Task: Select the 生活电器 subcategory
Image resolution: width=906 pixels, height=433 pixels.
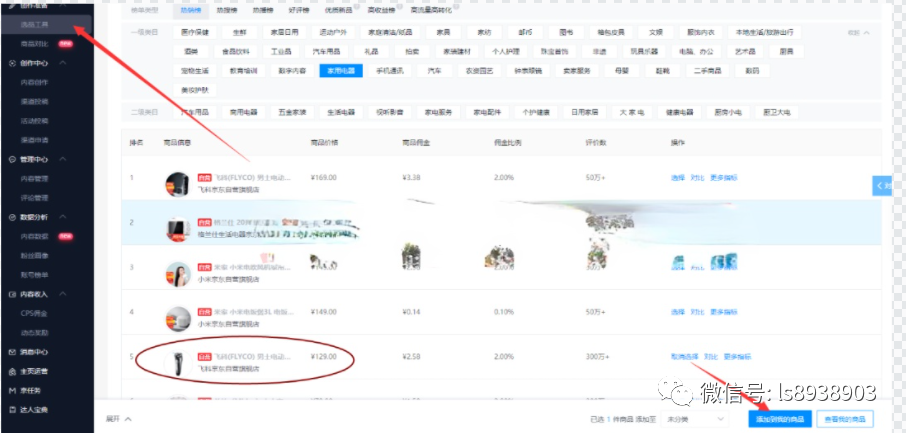Action: coord(341,112)
